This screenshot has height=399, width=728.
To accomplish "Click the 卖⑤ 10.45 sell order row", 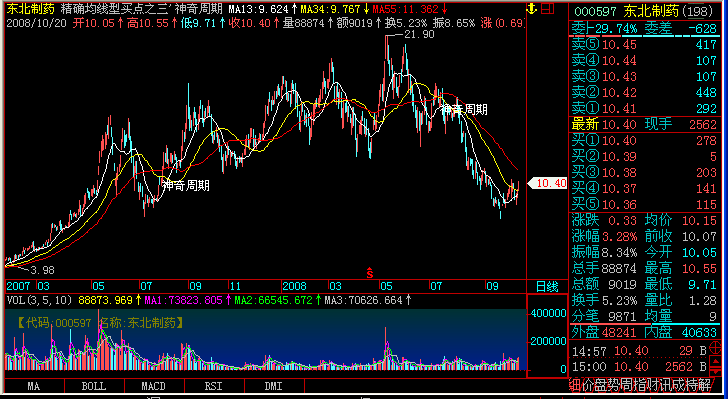I will click(x=644, y=45).
